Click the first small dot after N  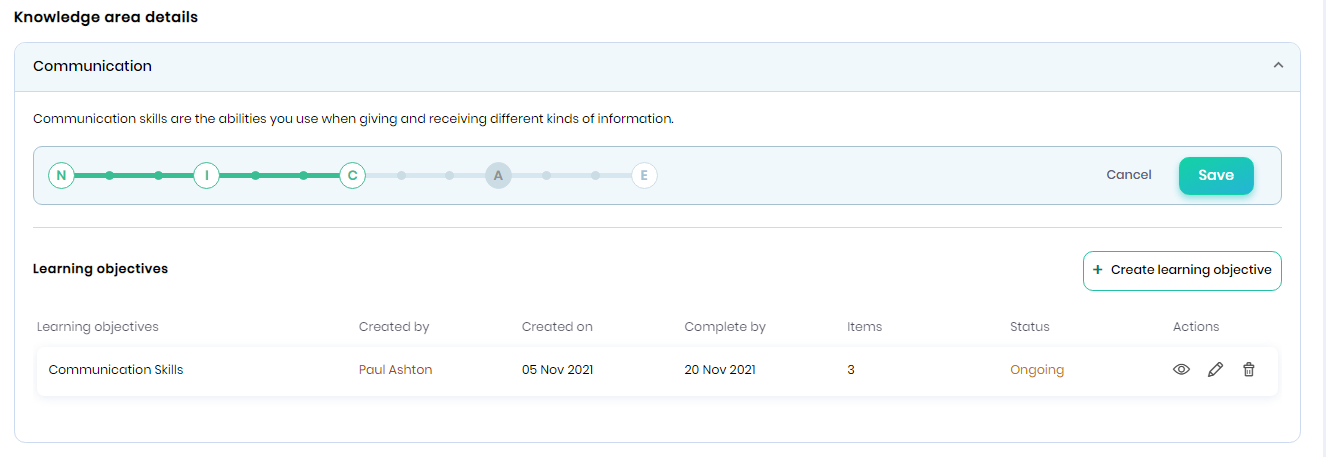point(110,176)
